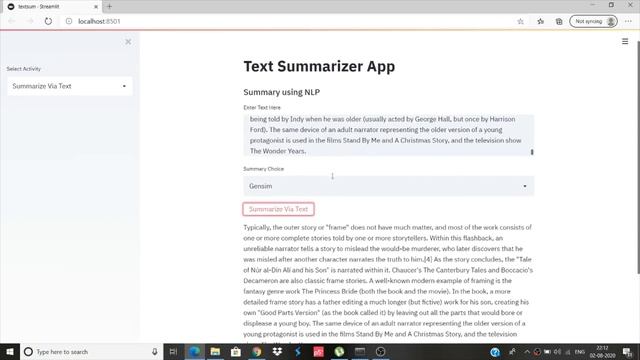Open the notification center icon
Screen dimensions: 640x360
pyautogui.click(x=627, y=352)
